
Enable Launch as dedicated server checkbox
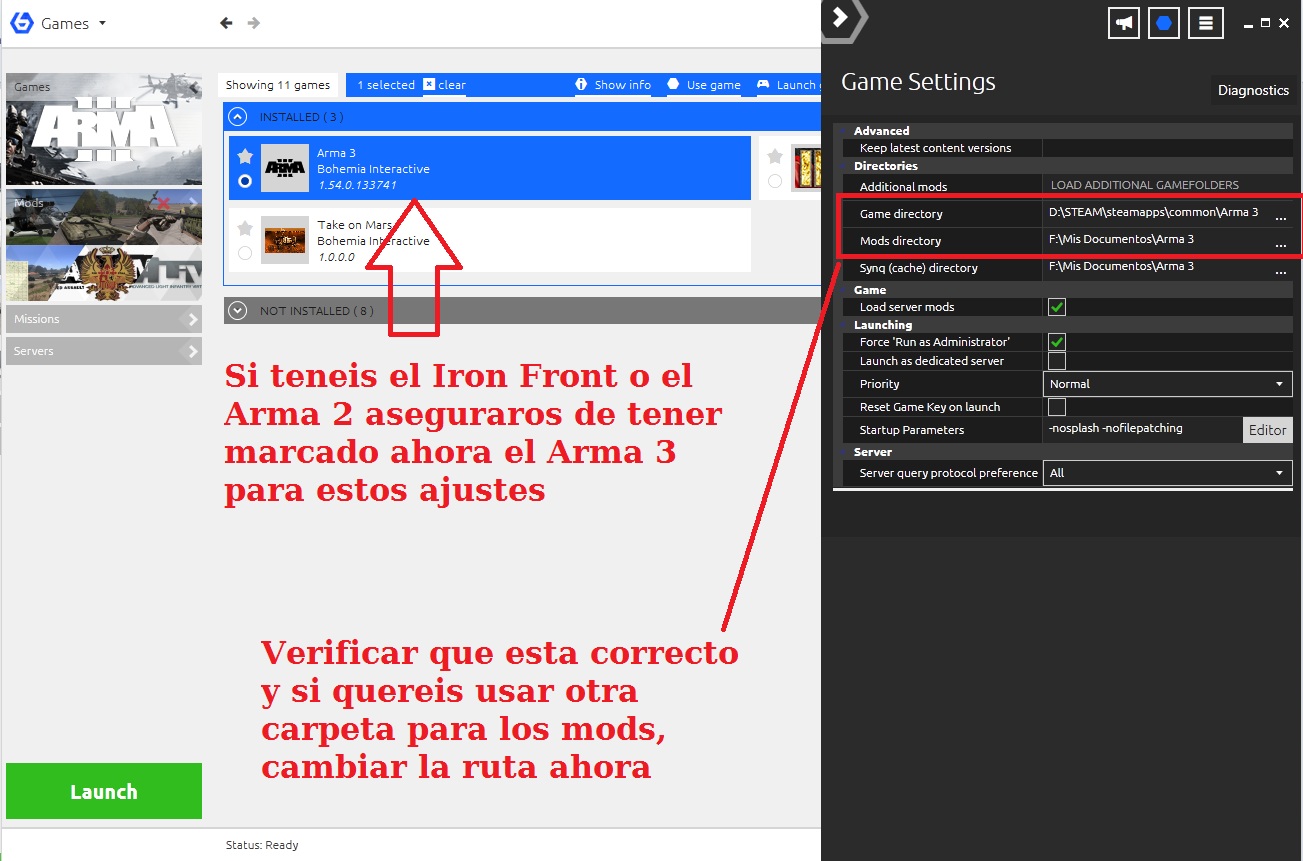pos(1056,361)
